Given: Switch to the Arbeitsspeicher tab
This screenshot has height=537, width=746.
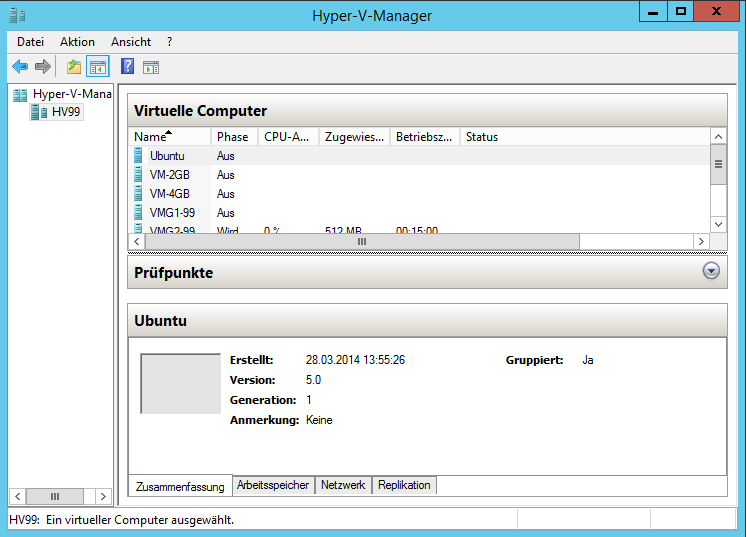Looking at the screenshot, I should 273,485.
